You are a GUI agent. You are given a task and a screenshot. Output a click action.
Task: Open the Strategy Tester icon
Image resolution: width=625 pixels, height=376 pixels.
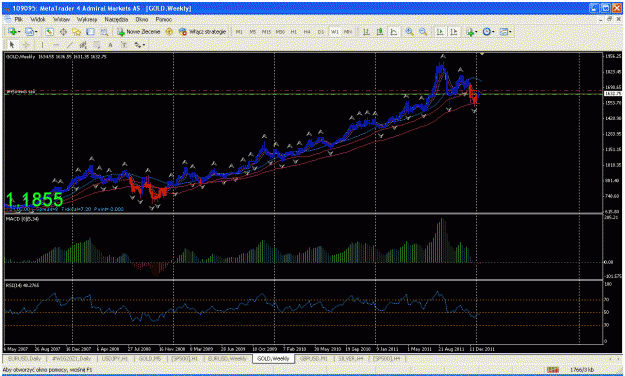[104, 32]
